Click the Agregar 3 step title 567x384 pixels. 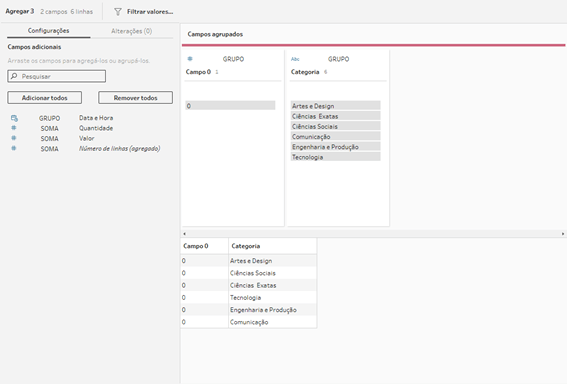tap(20, 12)
